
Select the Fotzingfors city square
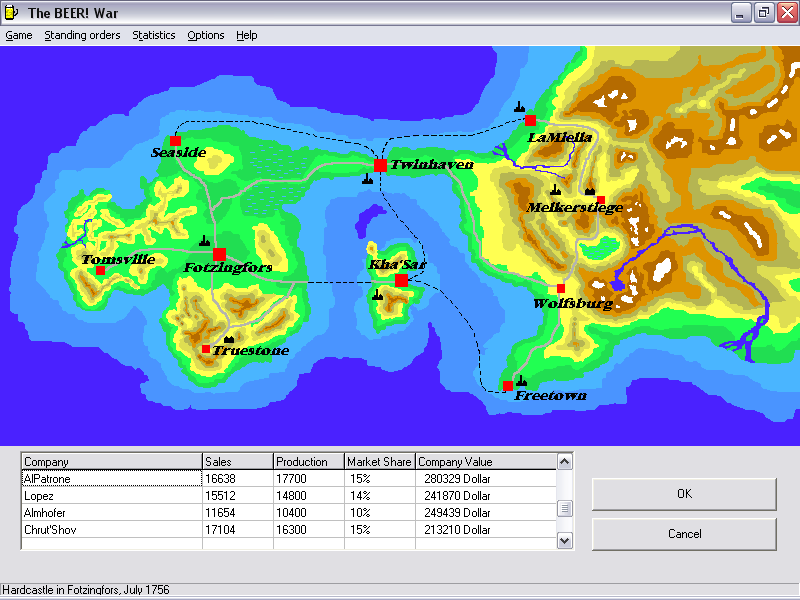click(219, 254)
